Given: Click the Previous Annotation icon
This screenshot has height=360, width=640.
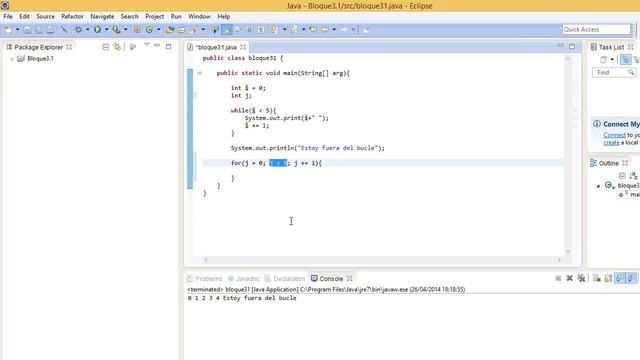Looking at the screenshot, I should pos(293,29).
